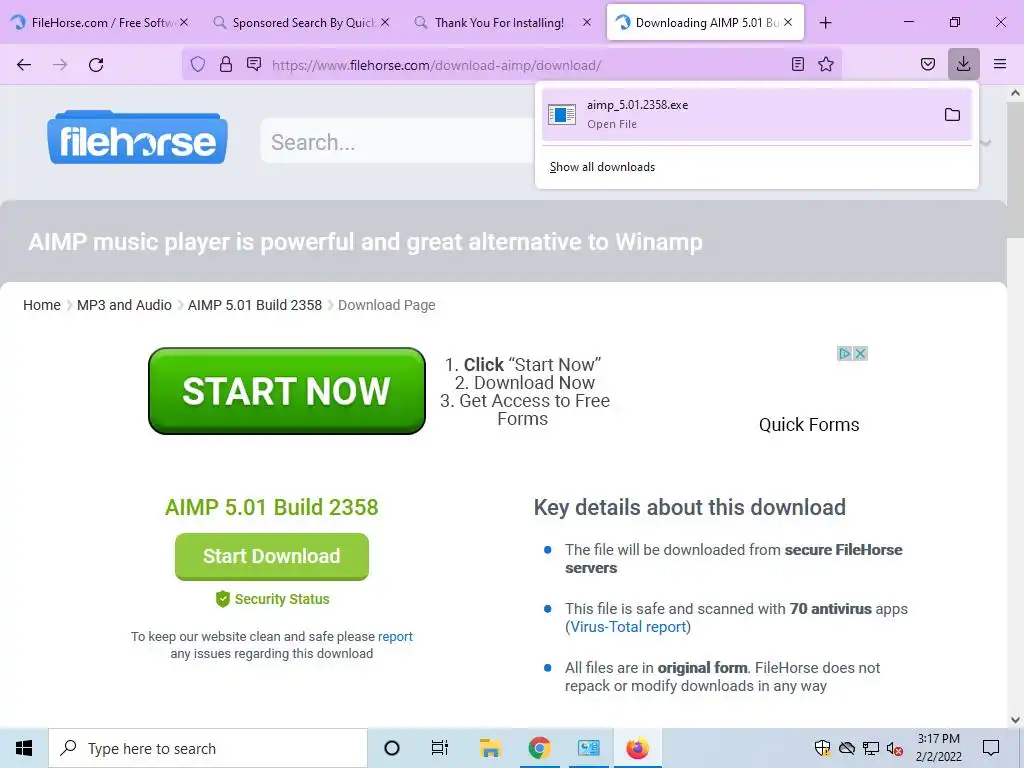Go to Home breadcrumb
The width and height of the screenshot is (1024, 768).
(x=42, y=305)
